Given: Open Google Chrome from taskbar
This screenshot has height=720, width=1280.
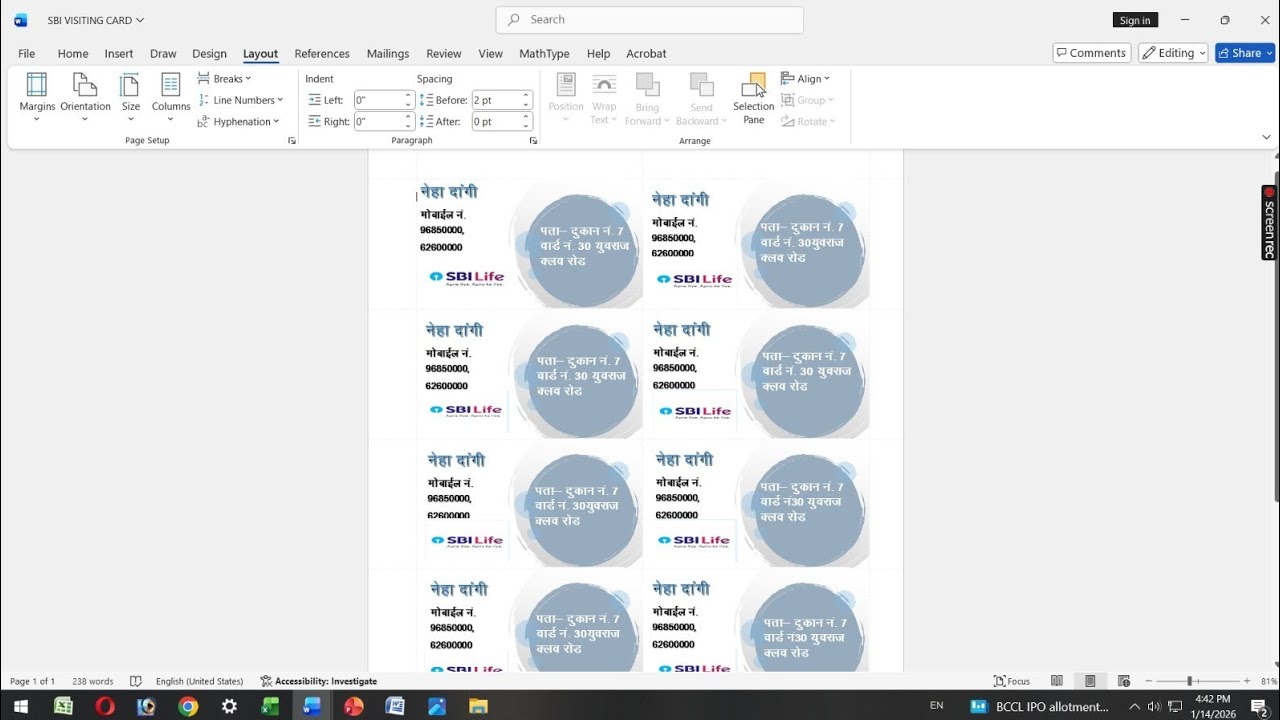Looking at the screenshot, I should click(x=188, y=706).
